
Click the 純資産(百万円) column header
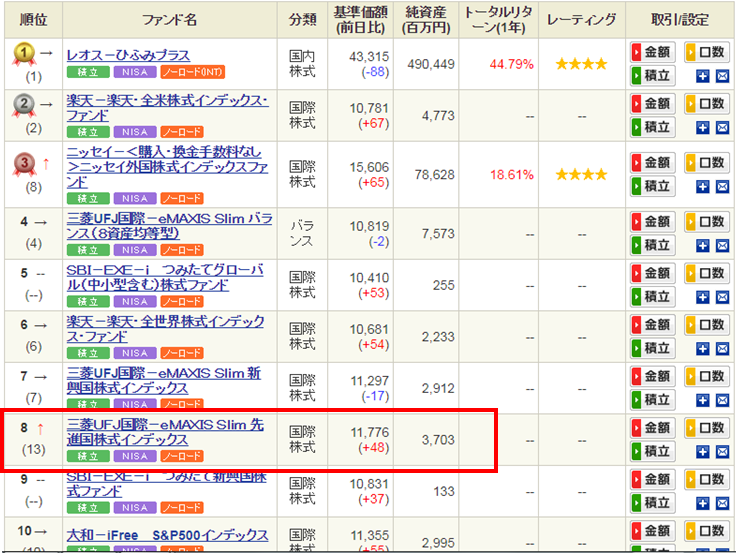pos(426,19)
